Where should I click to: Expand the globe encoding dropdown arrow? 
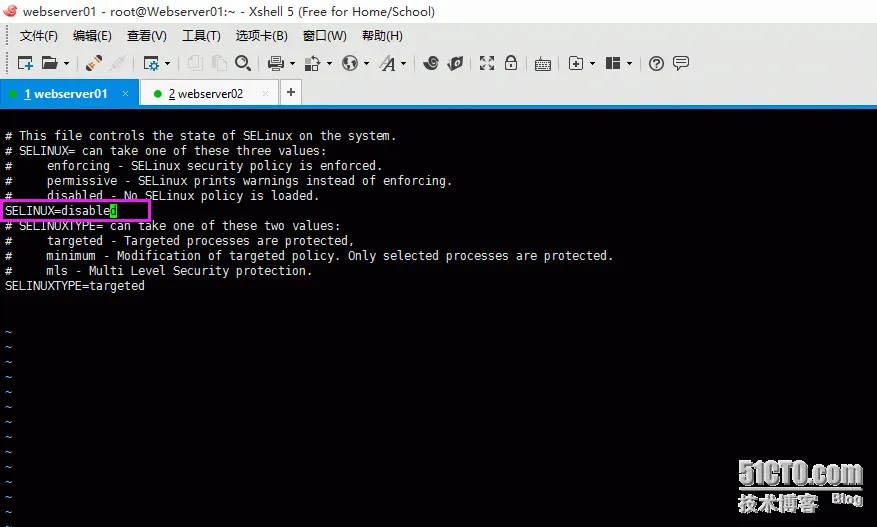click(366, 63)
